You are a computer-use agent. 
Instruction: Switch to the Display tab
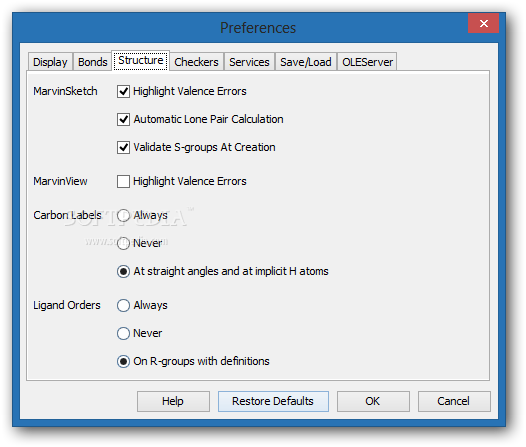tap(50, 62)
